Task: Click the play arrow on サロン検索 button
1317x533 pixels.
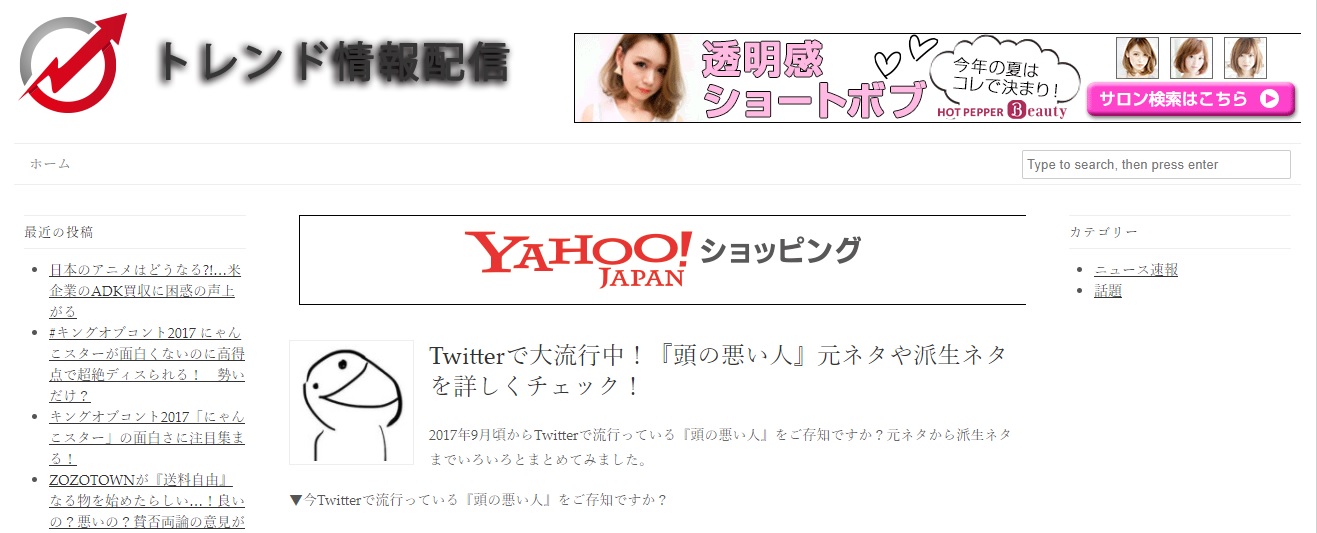Action: (x=1269, y=99)
